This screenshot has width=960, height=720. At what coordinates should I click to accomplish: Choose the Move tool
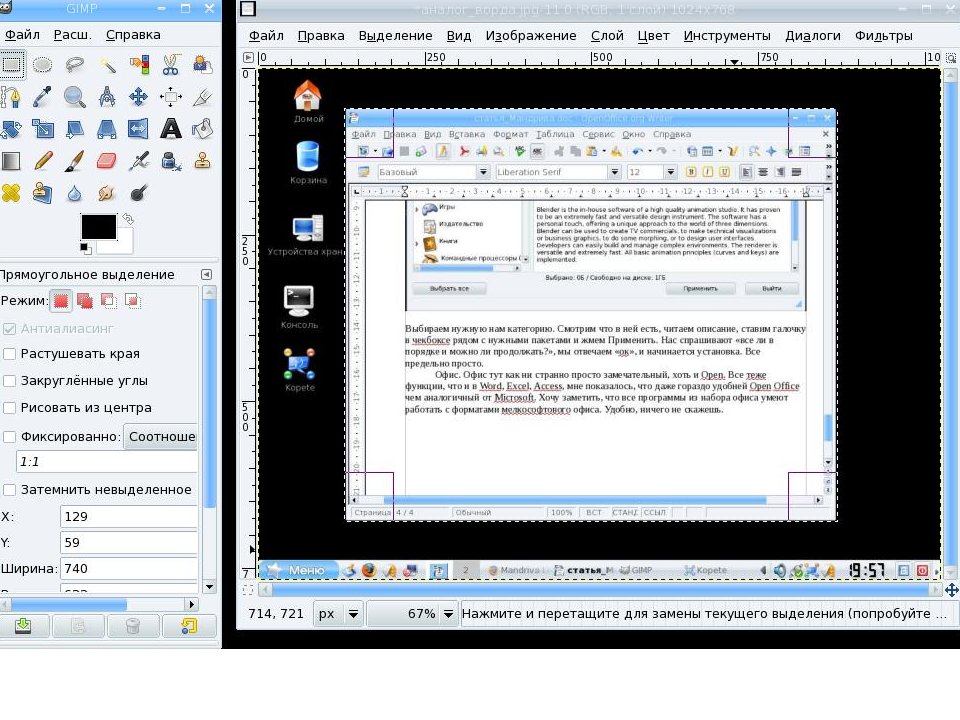139,97
